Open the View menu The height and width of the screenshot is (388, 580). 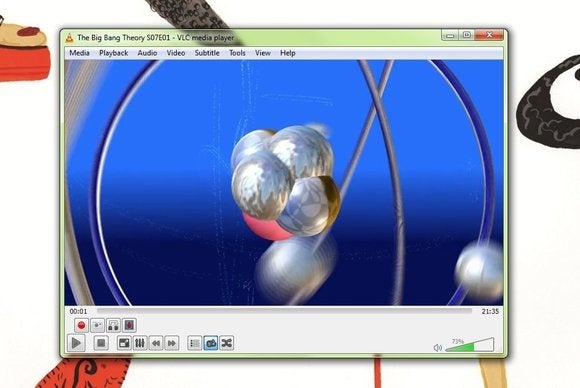point(263,53)
